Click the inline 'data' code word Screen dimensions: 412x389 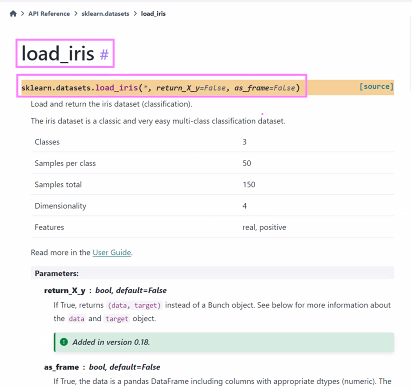(x=76, y=319)
